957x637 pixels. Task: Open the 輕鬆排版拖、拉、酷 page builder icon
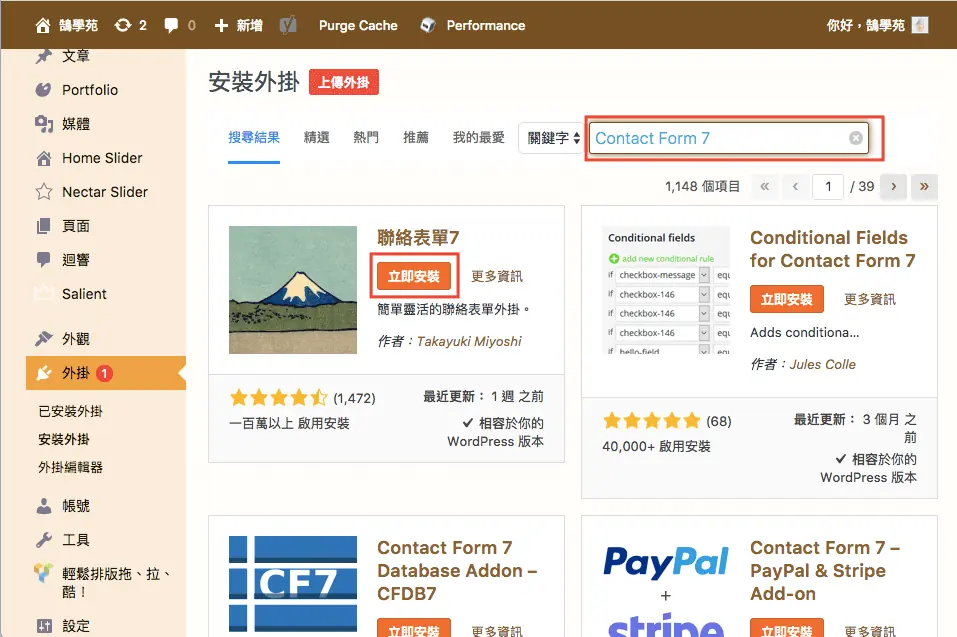(x=43, y=572)
